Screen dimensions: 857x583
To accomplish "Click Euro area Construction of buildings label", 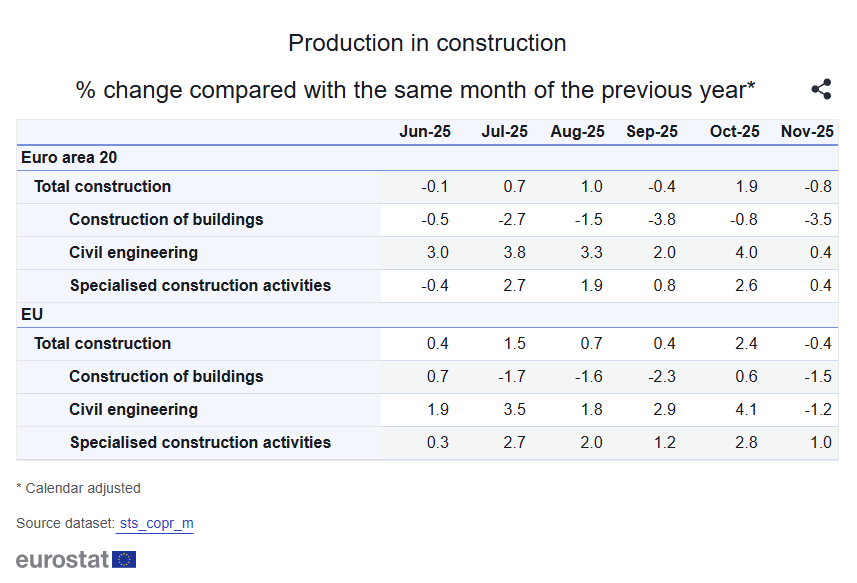I will [x=166, y=220].
